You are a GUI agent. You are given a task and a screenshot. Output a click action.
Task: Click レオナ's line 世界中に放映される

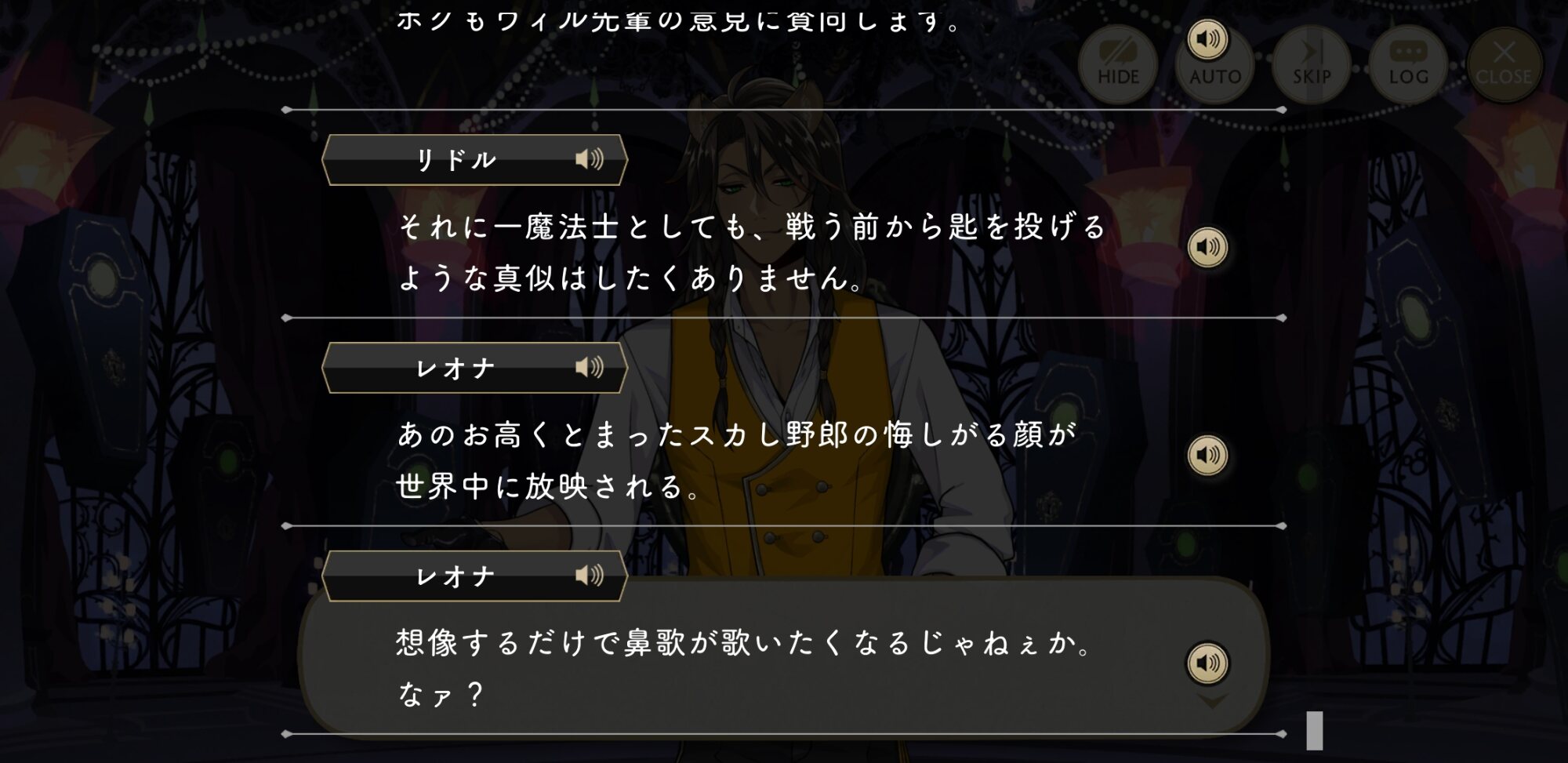(x=548, y=486)
